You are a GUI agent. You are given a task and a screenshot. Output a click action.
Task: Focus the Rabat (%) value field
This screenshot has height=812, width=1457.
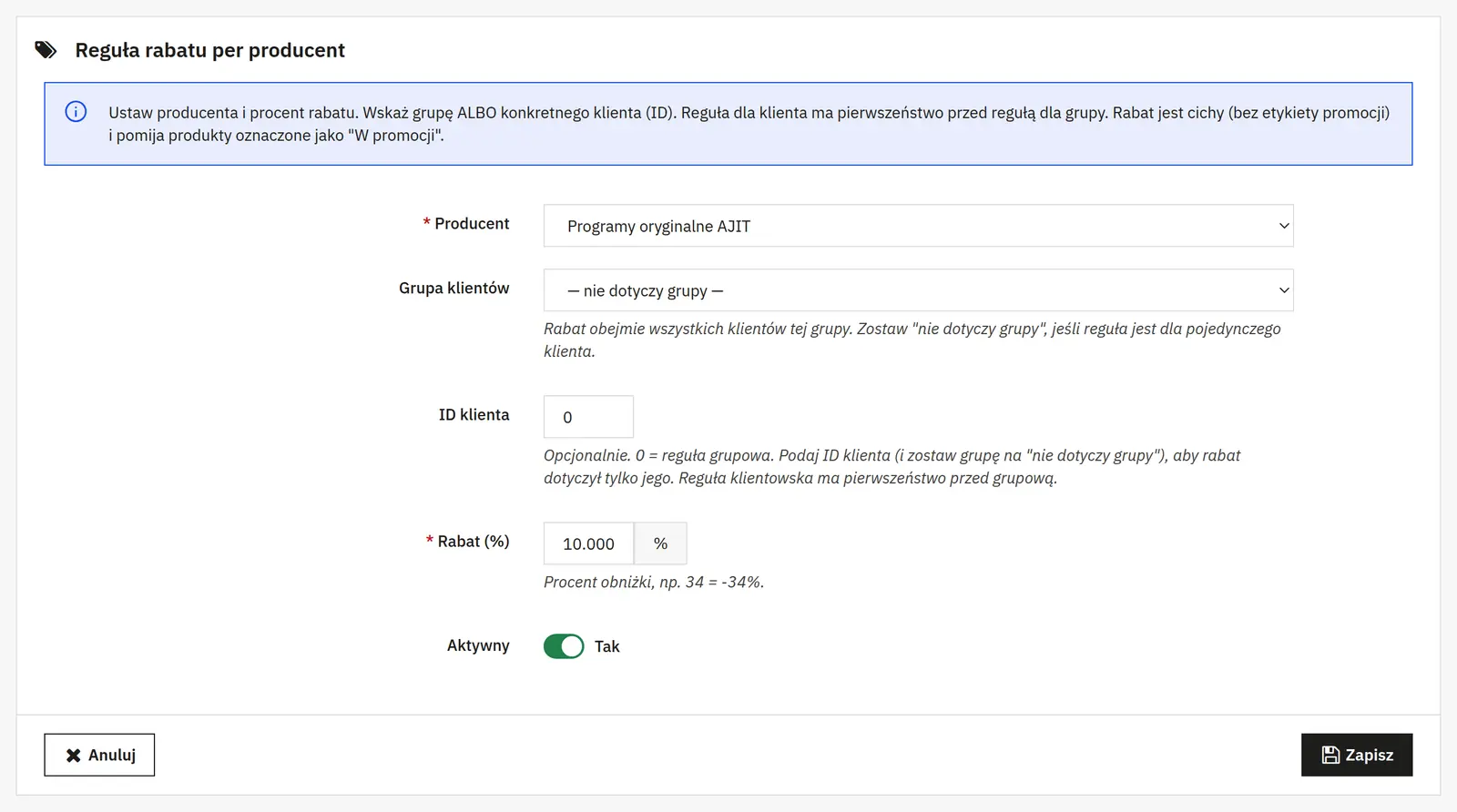pos(588,543)
